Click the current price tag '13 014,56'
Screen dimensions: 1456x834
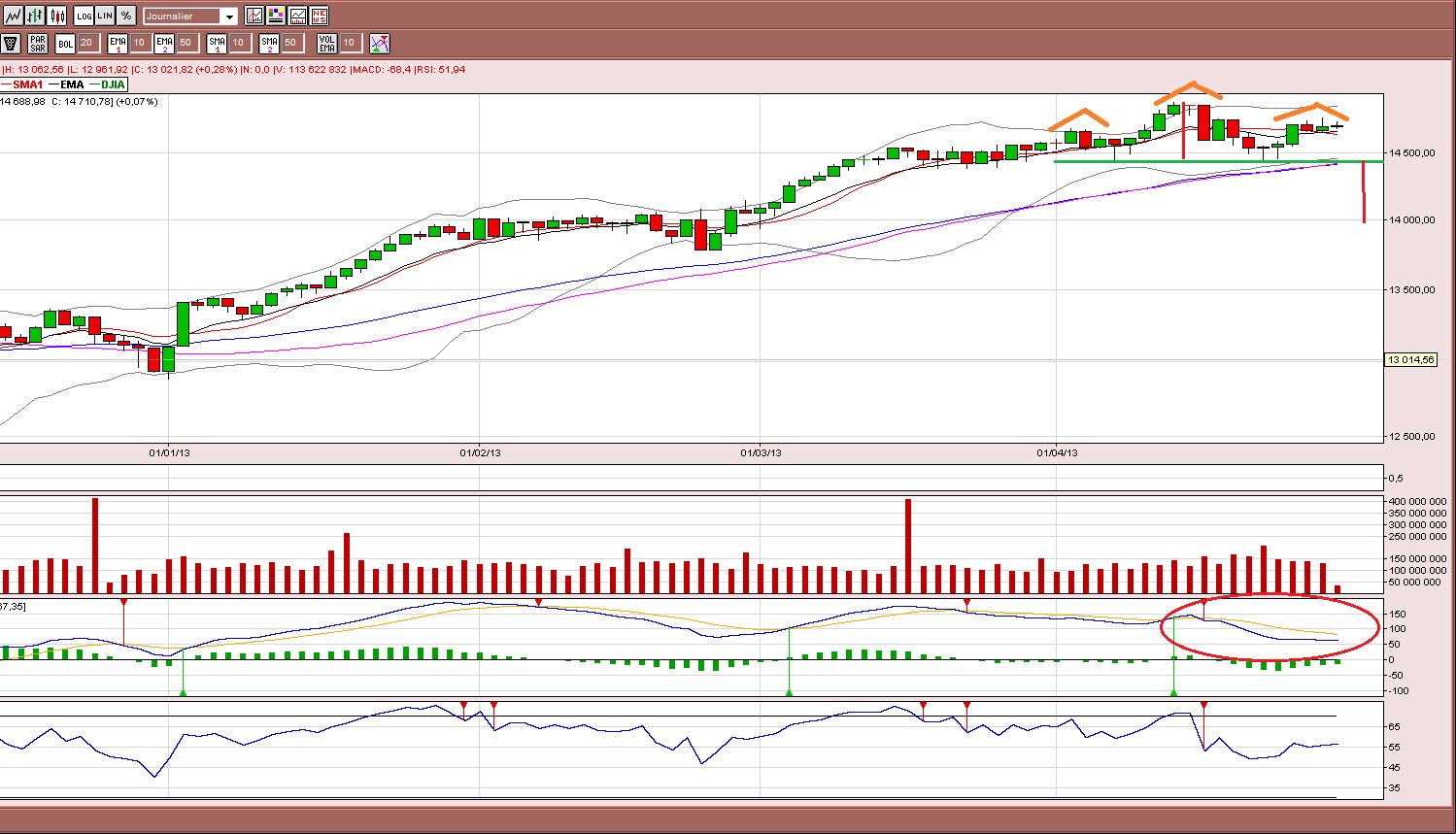(x=1410, y=360)
